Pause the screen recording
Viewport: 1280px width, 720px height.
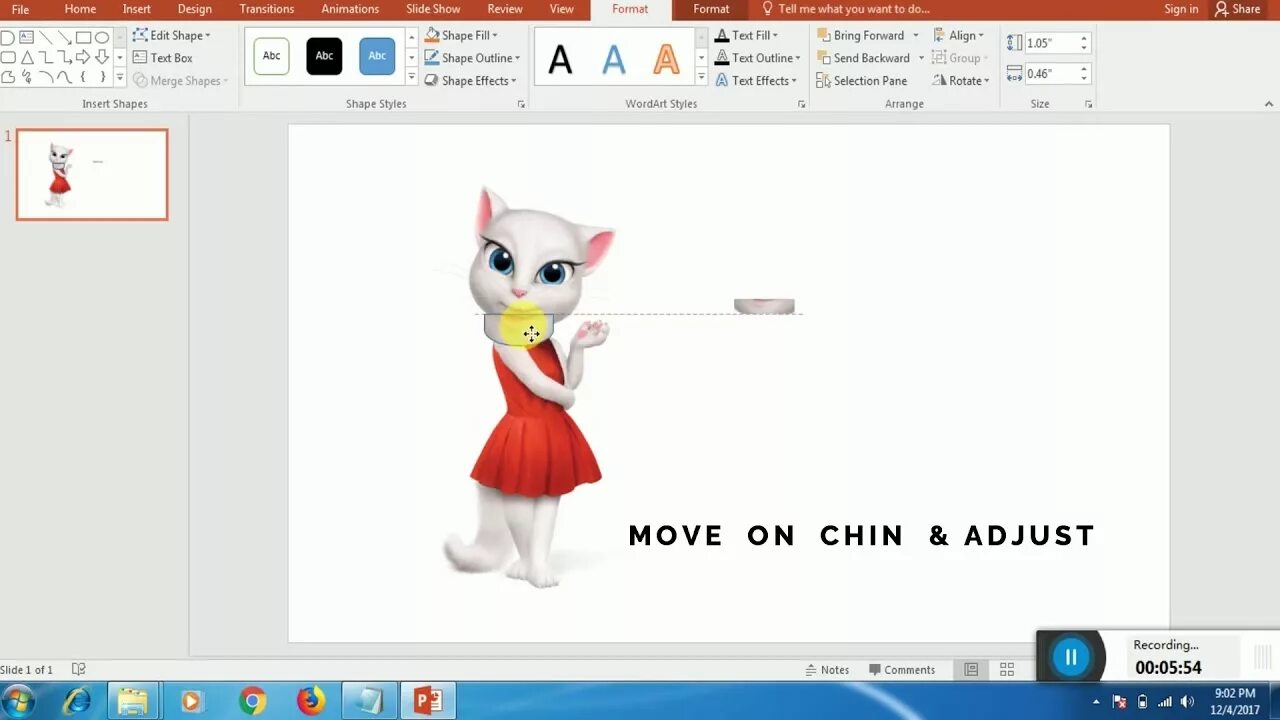coord(1071,657)
